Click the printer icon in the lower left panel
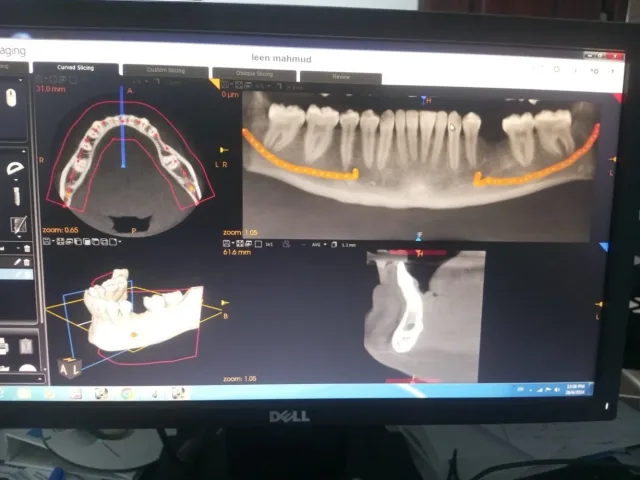Image resolution: width=640 pixels, height=480 pixels. pos(3,346)
